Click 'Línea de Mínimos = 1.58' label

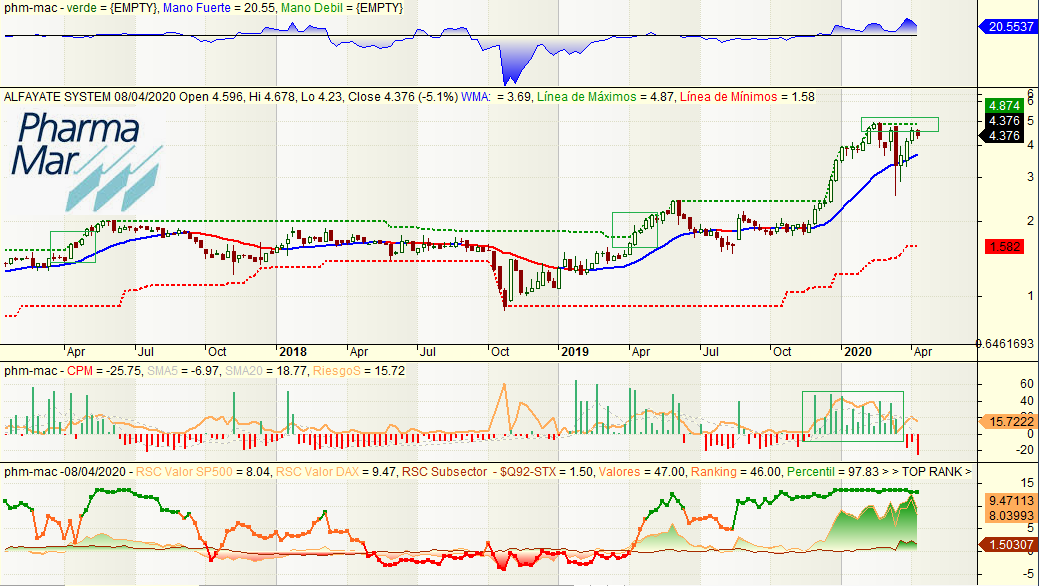click(x=747, y=97)
